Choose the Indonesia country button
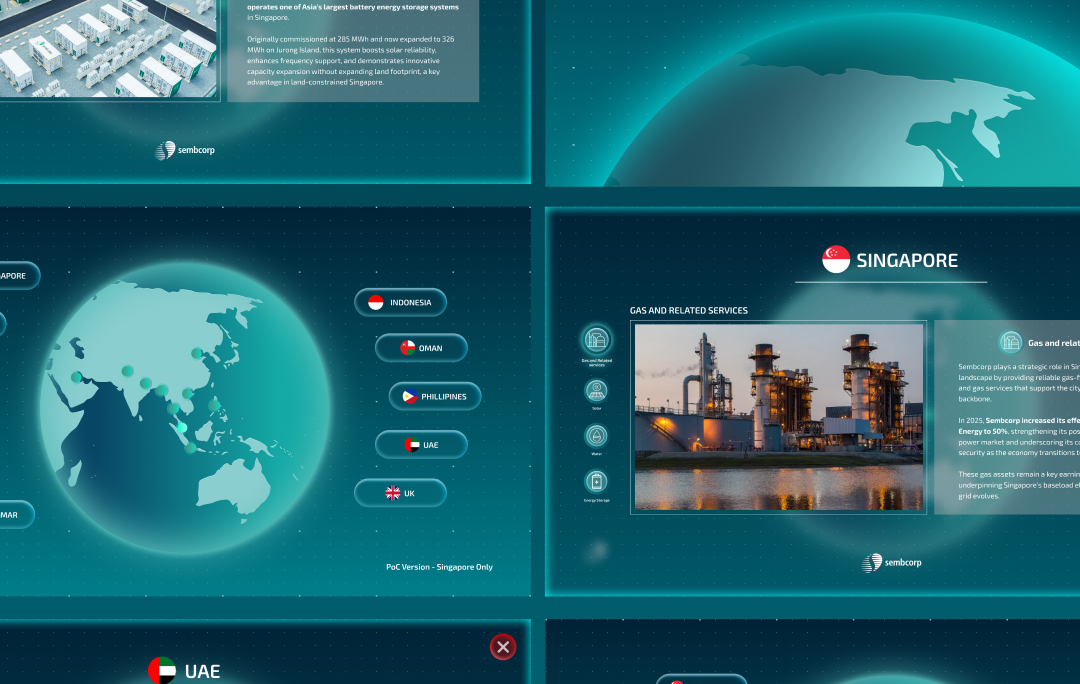 tap(400, 302)
